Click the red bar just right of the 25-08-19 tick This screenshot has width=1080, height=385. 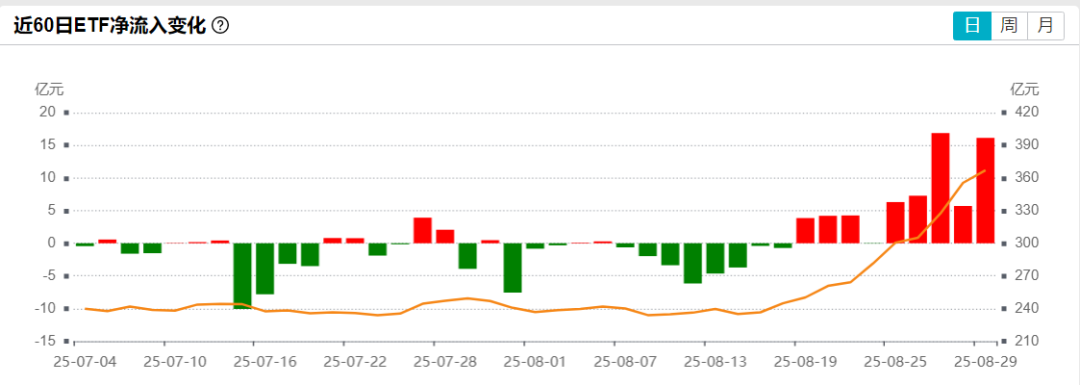click(x=805, y=231)
